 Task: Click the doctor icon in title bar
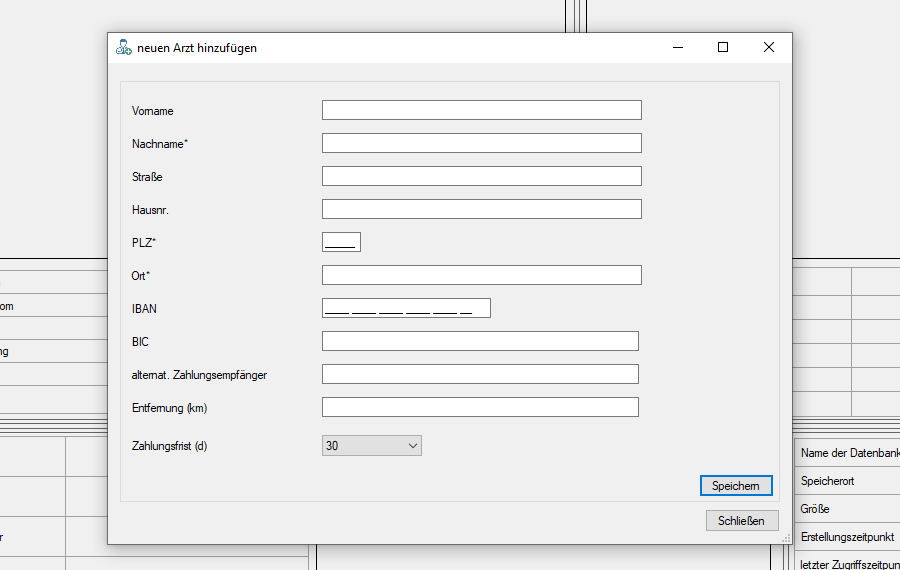(123, 47)
